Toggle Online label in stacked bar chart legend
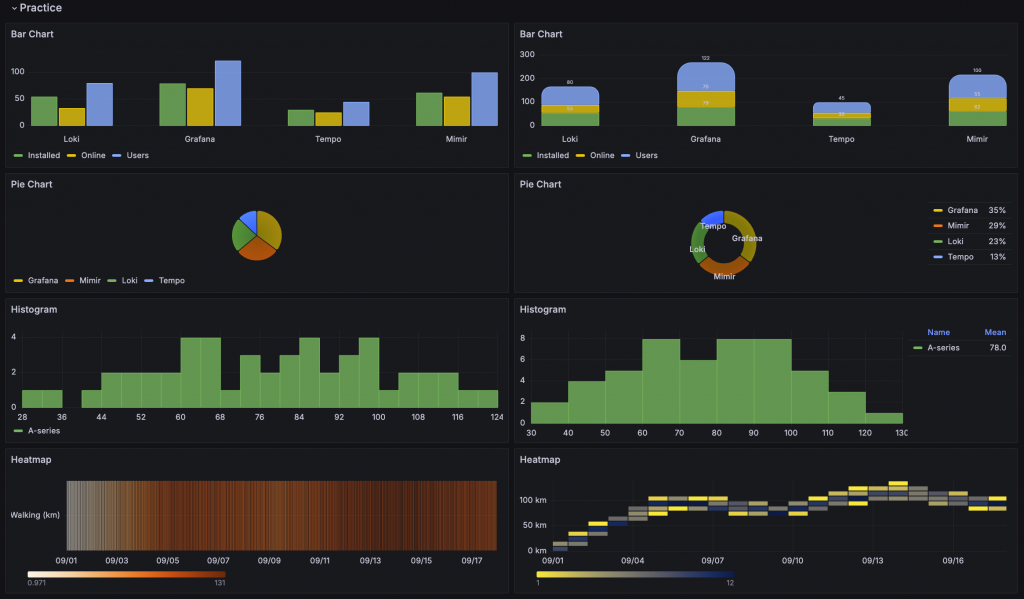The image size is (1024, 599). pos(602,155)
